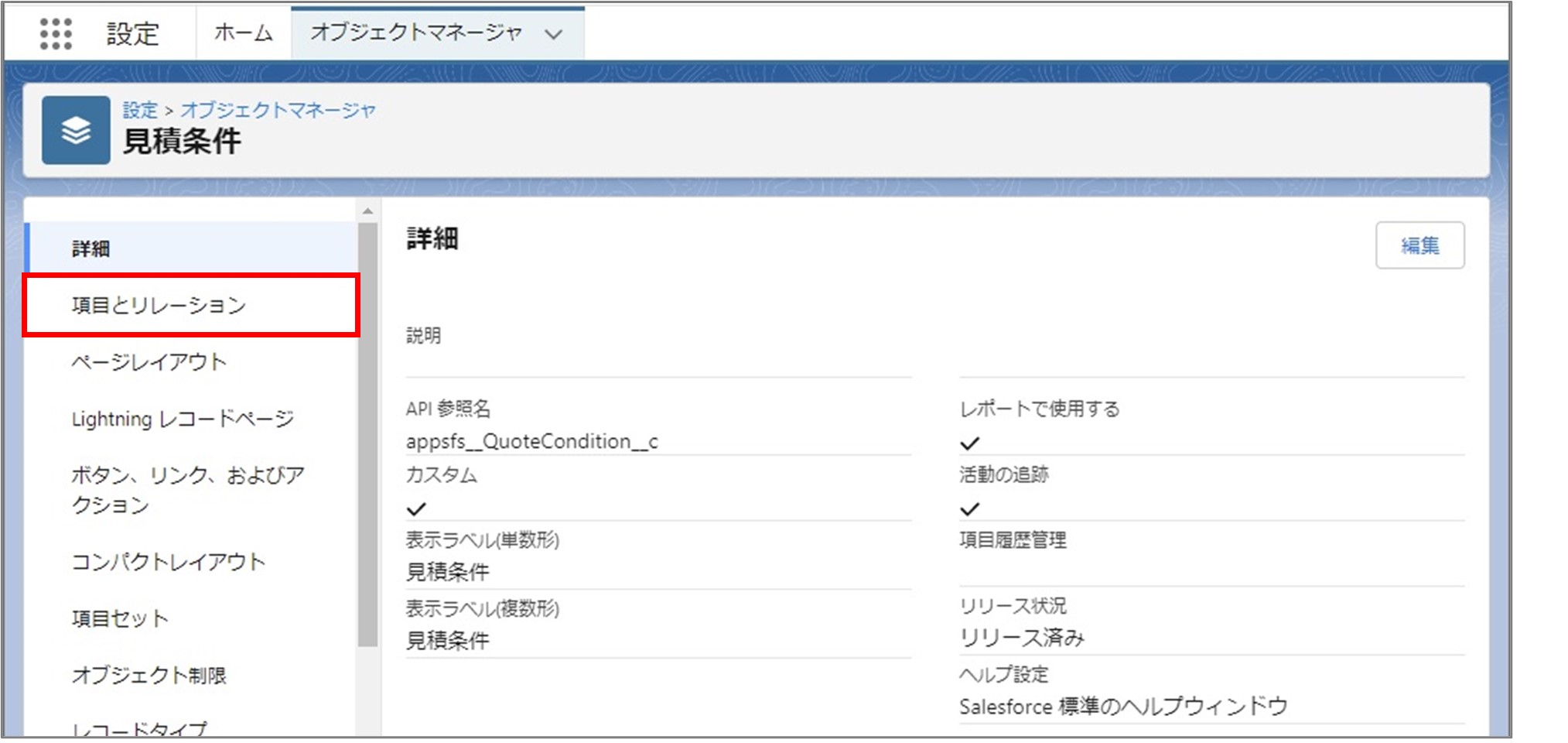
Task: Follow the オブジェクトマネージャ breadcrumb link
Action: tap(278, 110)
